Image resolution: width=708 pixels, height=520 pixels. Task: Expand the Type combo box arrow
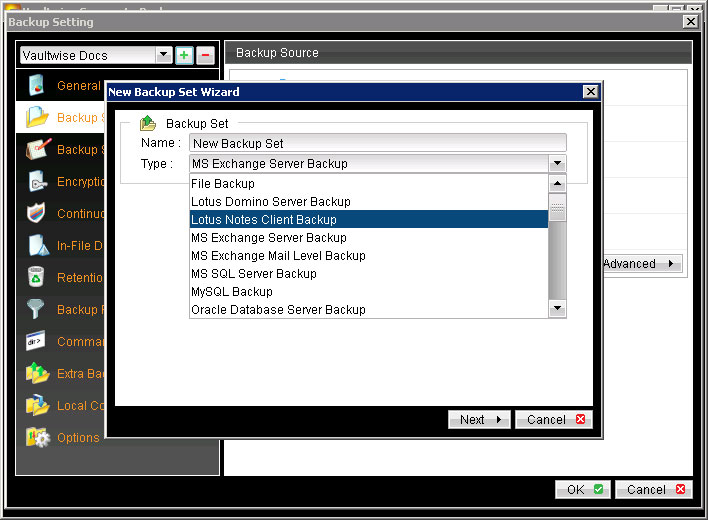click(x=558, y=163)
